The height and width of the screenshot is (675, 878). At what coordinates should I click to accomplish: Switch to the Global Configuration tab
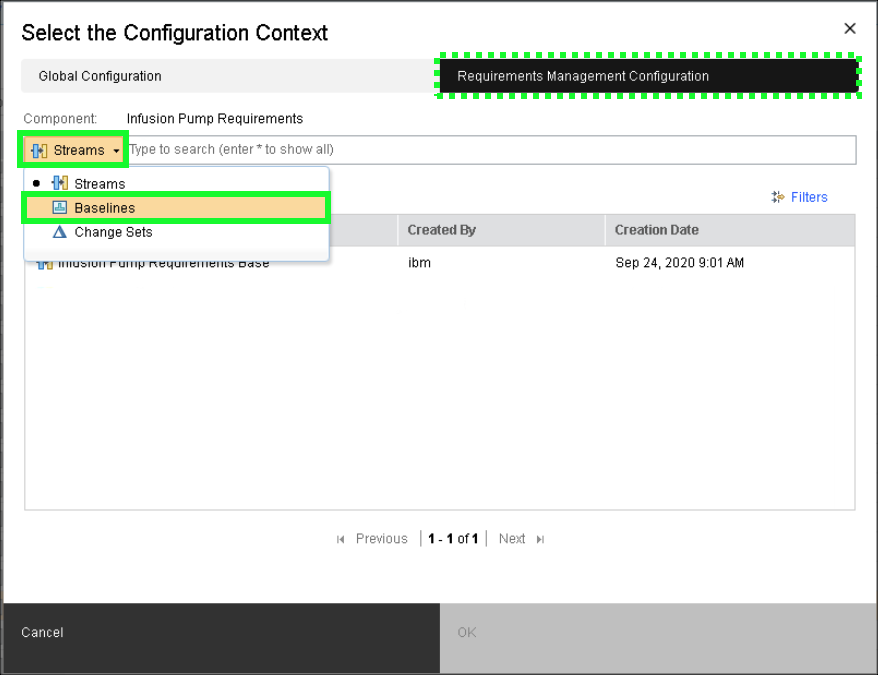click(100, 76)
